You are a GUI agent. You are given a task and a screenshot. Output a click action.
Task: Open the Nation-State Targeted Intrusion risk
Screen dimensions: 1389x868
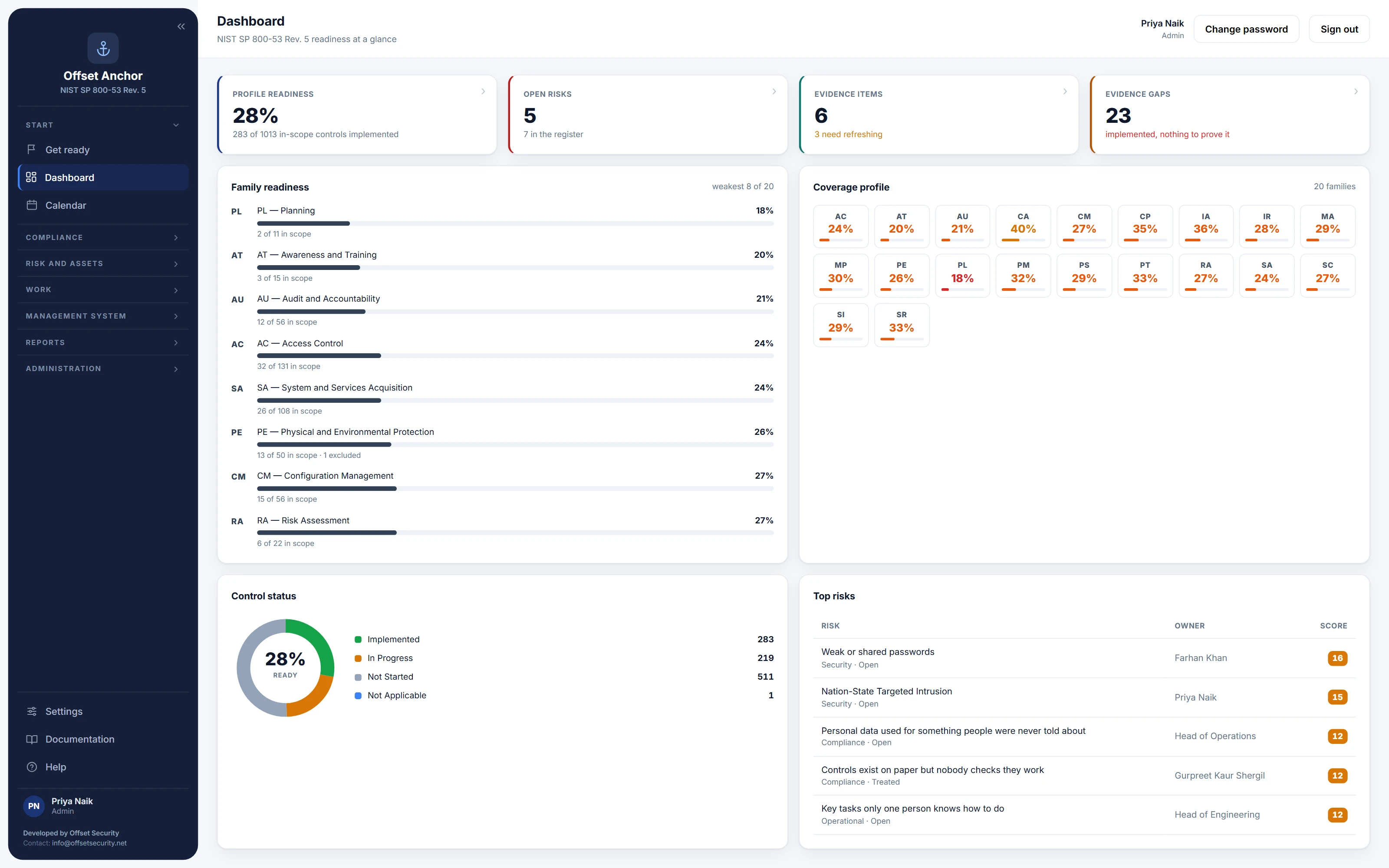[x=1084, y=697]
